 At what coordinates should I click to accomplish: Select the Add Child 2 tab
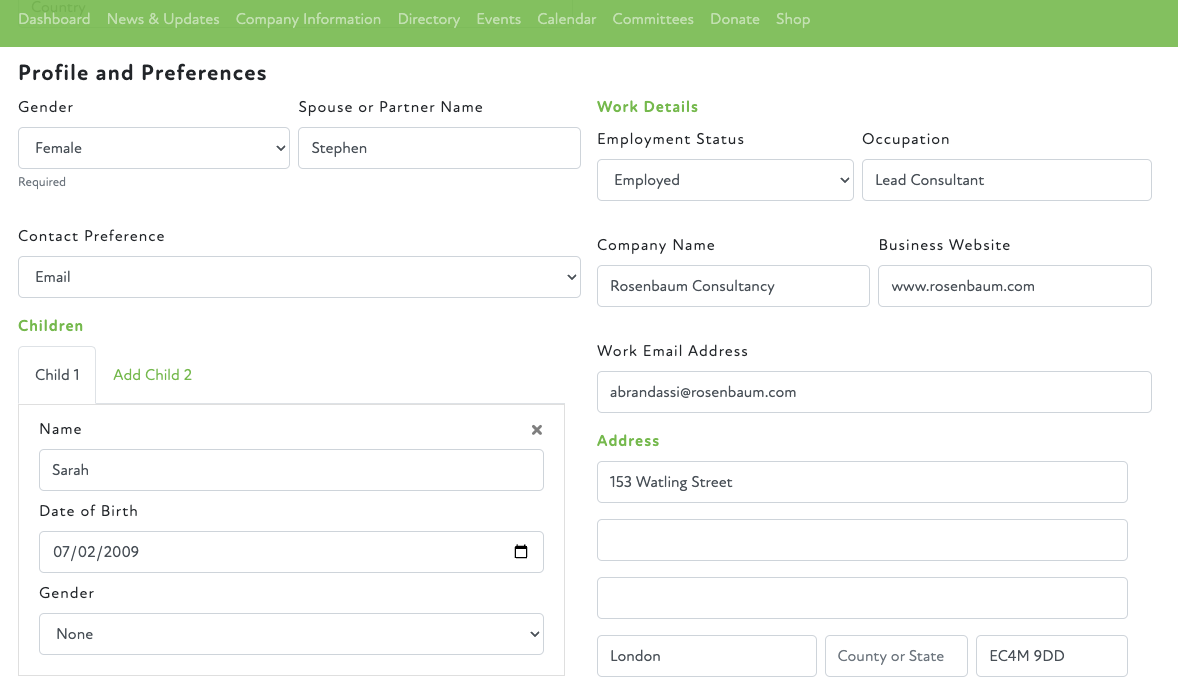(x=152, y=375)
